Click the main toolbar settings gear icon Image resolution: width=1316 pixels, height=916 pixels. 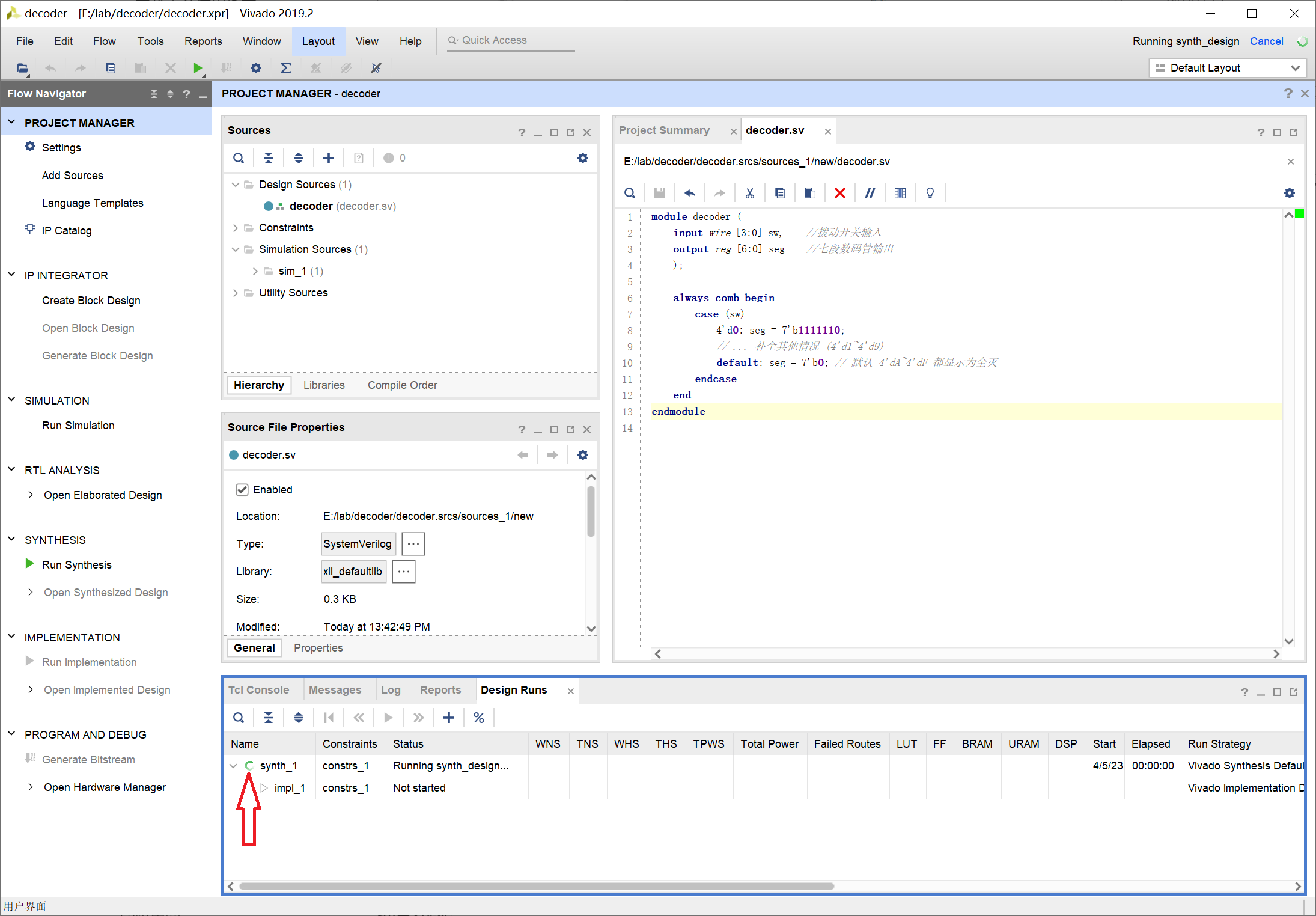pyautogui.click(x=256, y=68)
